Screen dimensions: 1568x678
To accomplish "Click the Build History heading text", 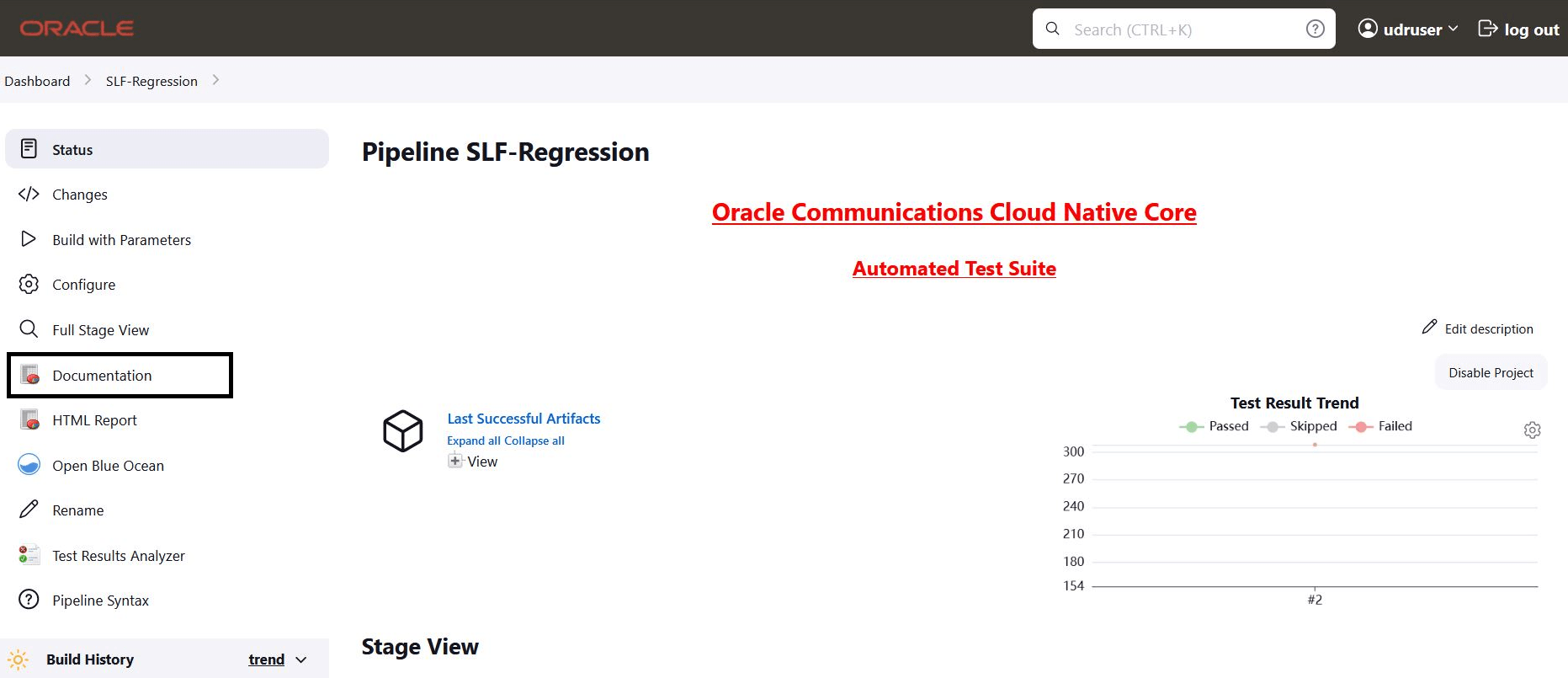I will (x=90, y=659).
